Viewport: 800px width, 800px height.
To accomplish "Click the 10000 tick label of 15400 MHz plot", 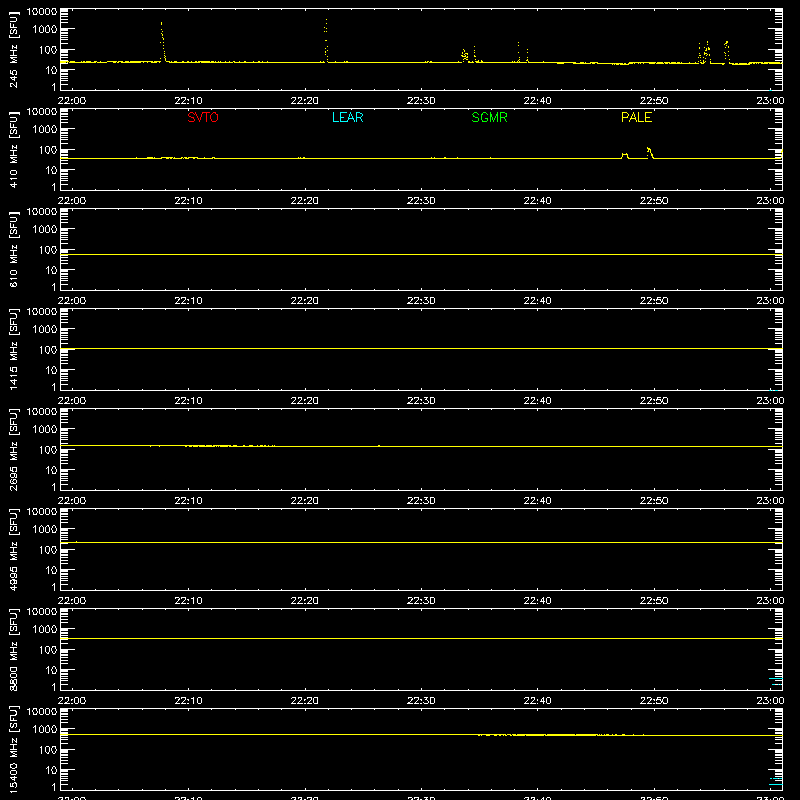I will 42,712.
